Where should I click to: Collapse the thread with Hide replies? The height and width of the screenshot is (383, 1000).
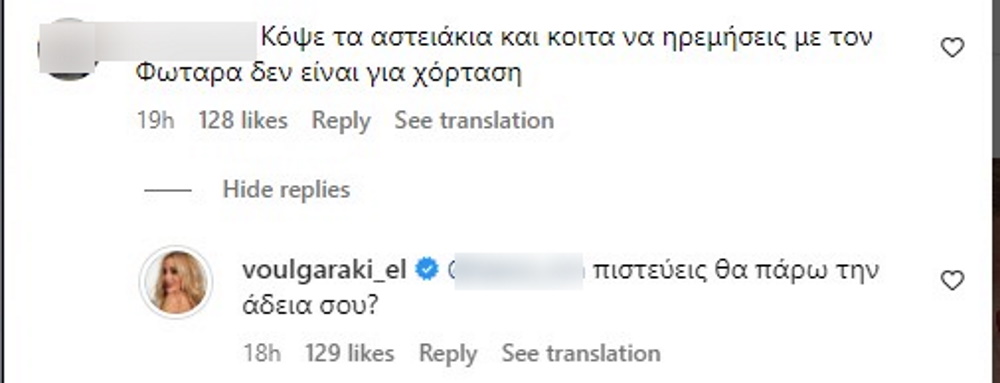coord(286,190)
